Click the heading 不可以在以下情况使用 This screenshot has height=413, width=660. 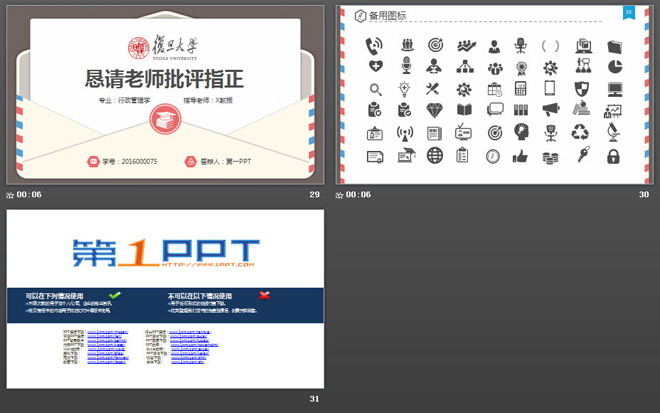tap(200, 296)
